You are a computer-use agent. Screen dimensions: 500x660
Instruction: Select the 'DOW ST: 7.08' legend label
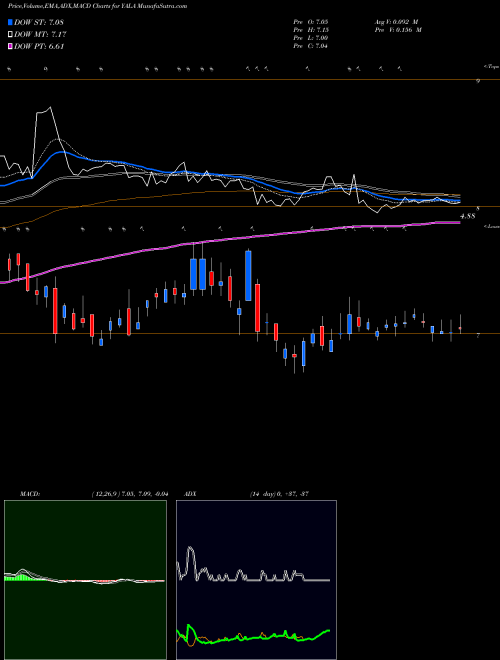pos(39,22)
